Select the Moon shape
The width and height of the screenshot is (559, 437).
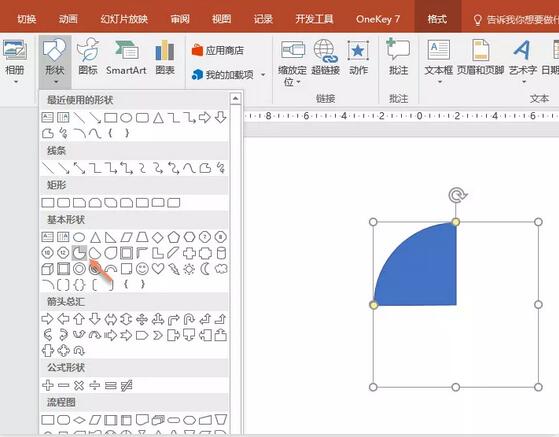click(205, 269)
